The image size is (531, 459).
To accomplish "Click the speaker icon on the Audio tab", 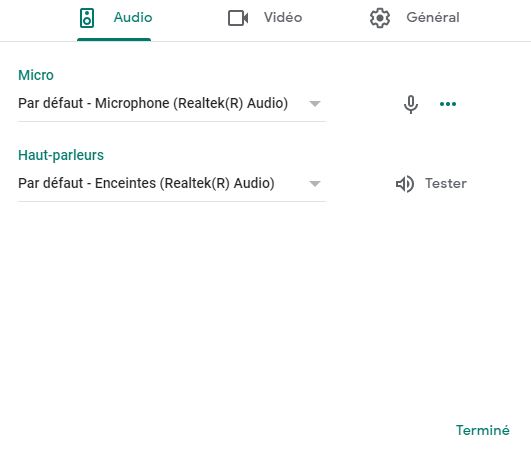I will tap(87, 18).
